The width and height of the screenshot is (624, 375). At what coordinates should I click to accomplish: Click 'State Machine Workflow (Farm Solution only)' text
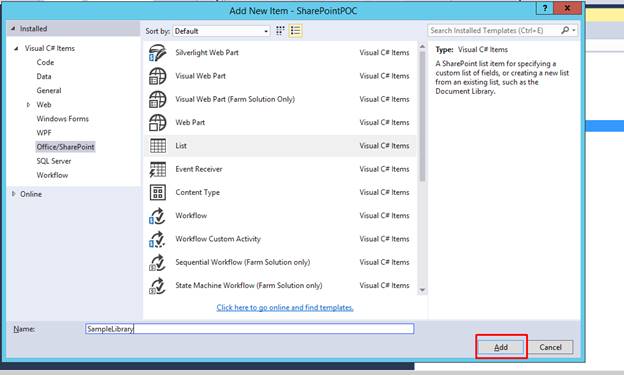(x=249, y=285)
